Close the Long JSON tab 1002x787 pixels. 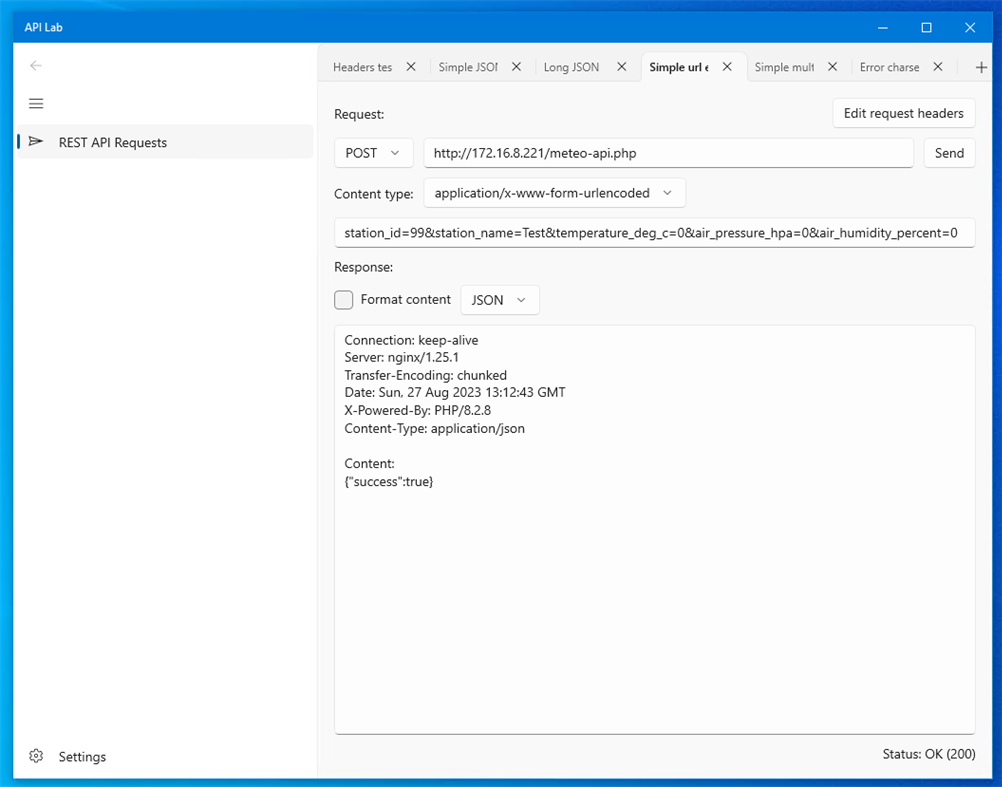pos(621,66)
